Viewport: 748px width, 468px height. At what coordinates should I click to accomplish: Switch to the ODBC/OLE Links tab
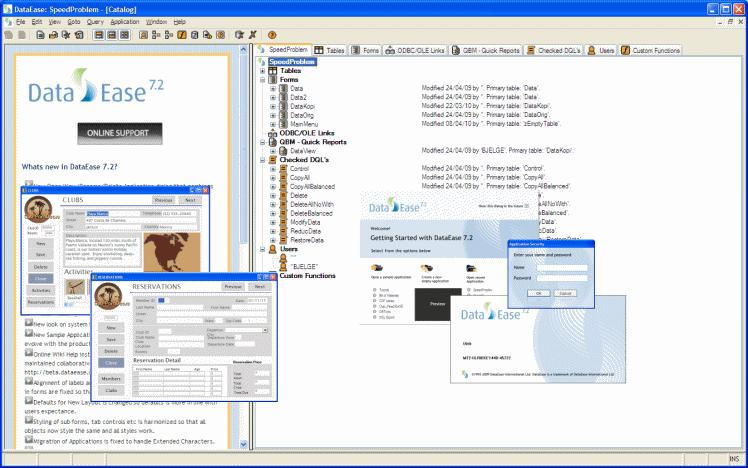point(415,50)
